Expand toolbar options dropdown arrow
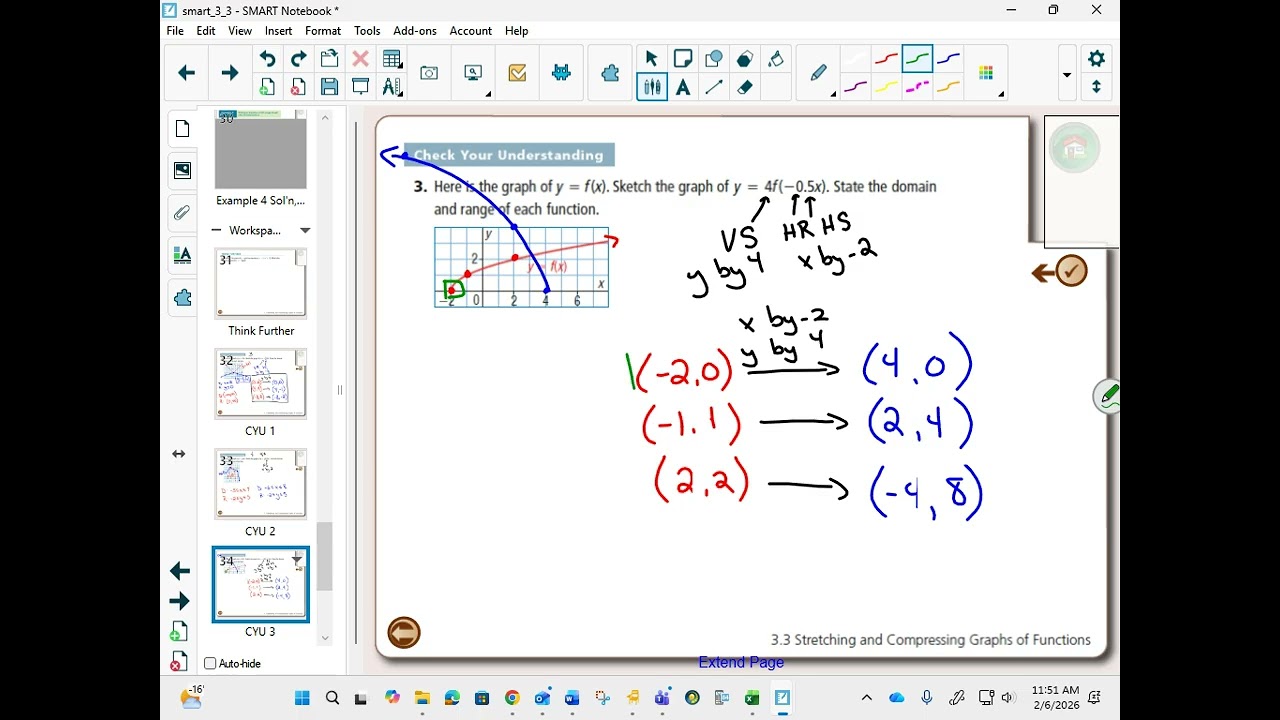Image resolution: width=1280 pixels, height=720 pixels. pyautogui.click(x=1067, y=74)
